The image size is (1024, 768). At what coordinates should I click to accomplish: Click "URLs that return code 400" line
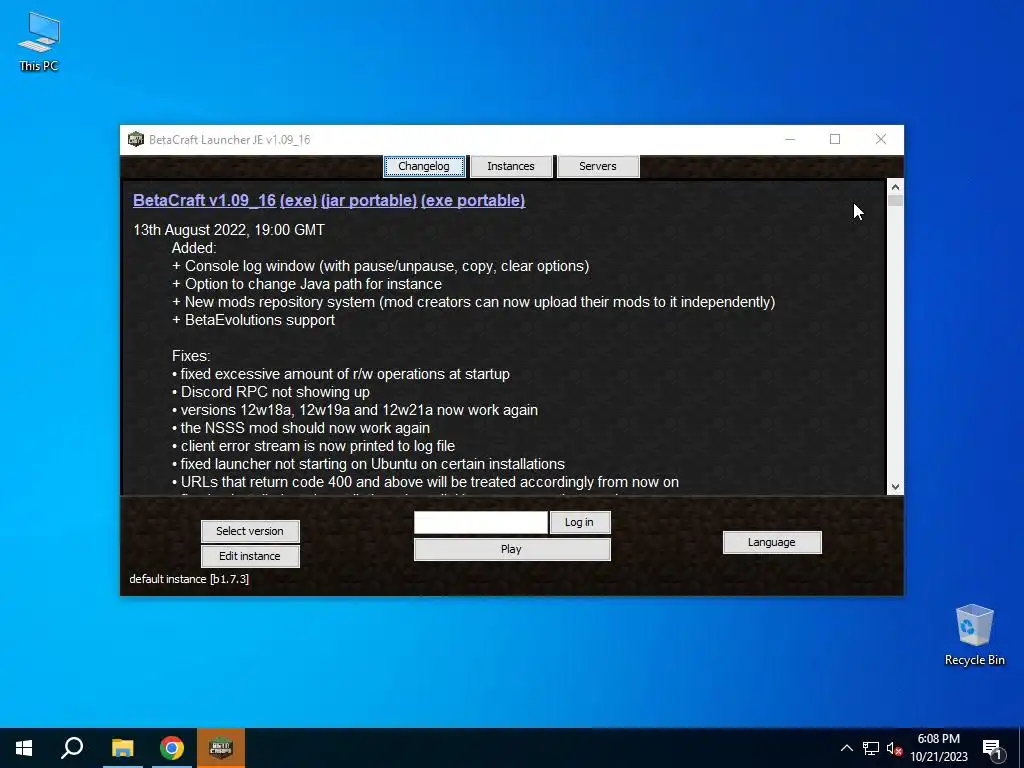(425, 482)
